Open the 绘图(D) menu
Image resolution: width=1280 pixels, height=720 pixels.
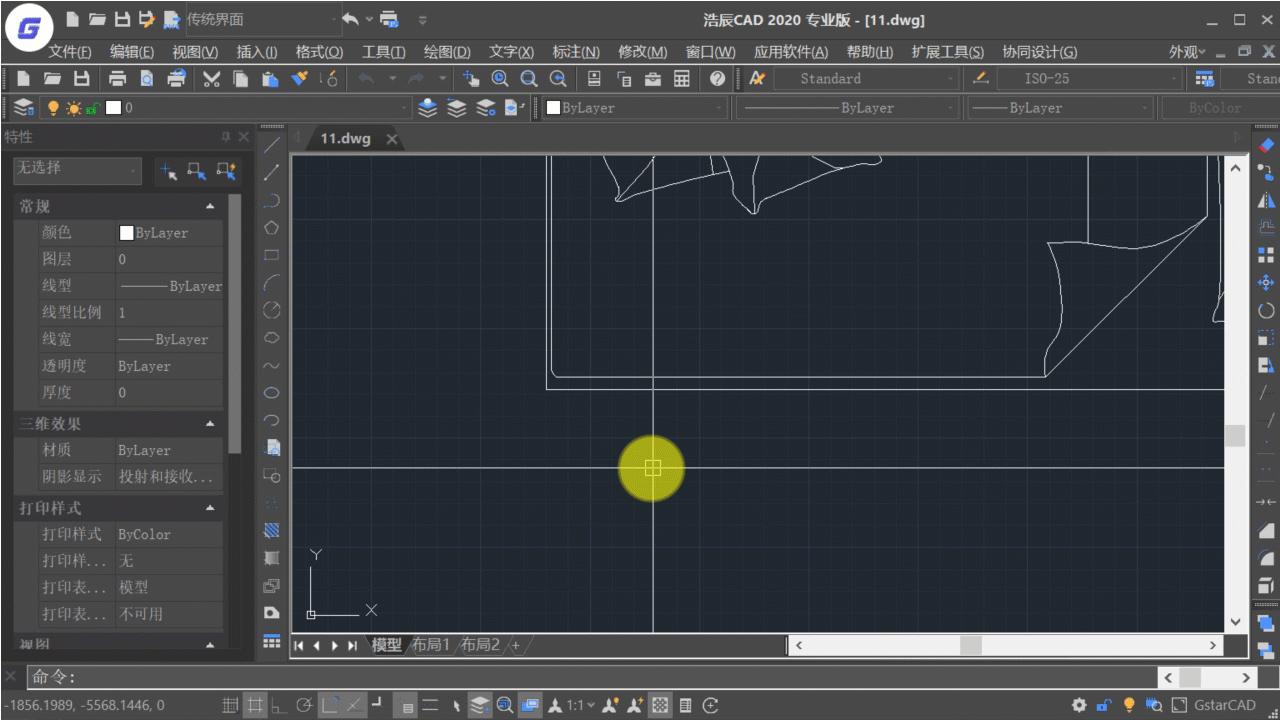click(447, 52)
